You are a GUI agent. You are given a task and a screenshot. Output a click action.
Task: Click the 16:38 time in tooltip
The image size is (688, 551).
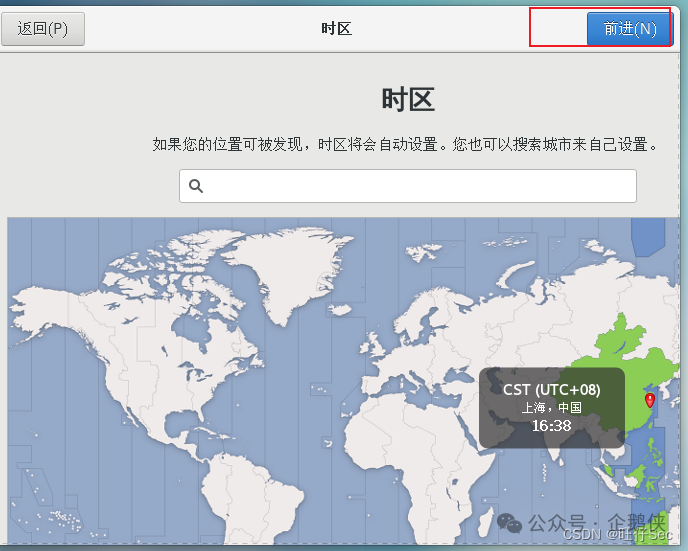click(x=552, y=426)
